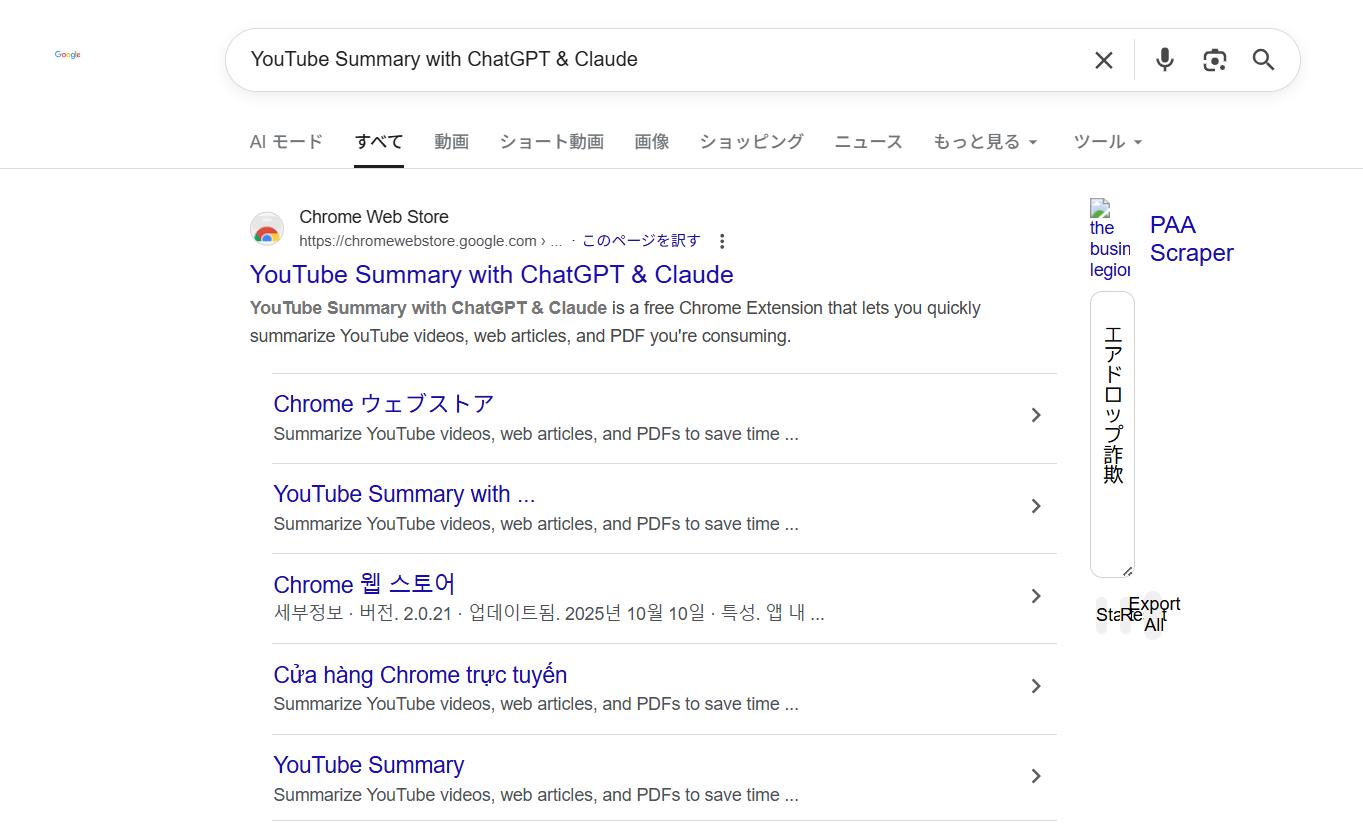This screenshot has height=835, width=1363.
Task: Click the Google logo
Action: pos(67,55)
